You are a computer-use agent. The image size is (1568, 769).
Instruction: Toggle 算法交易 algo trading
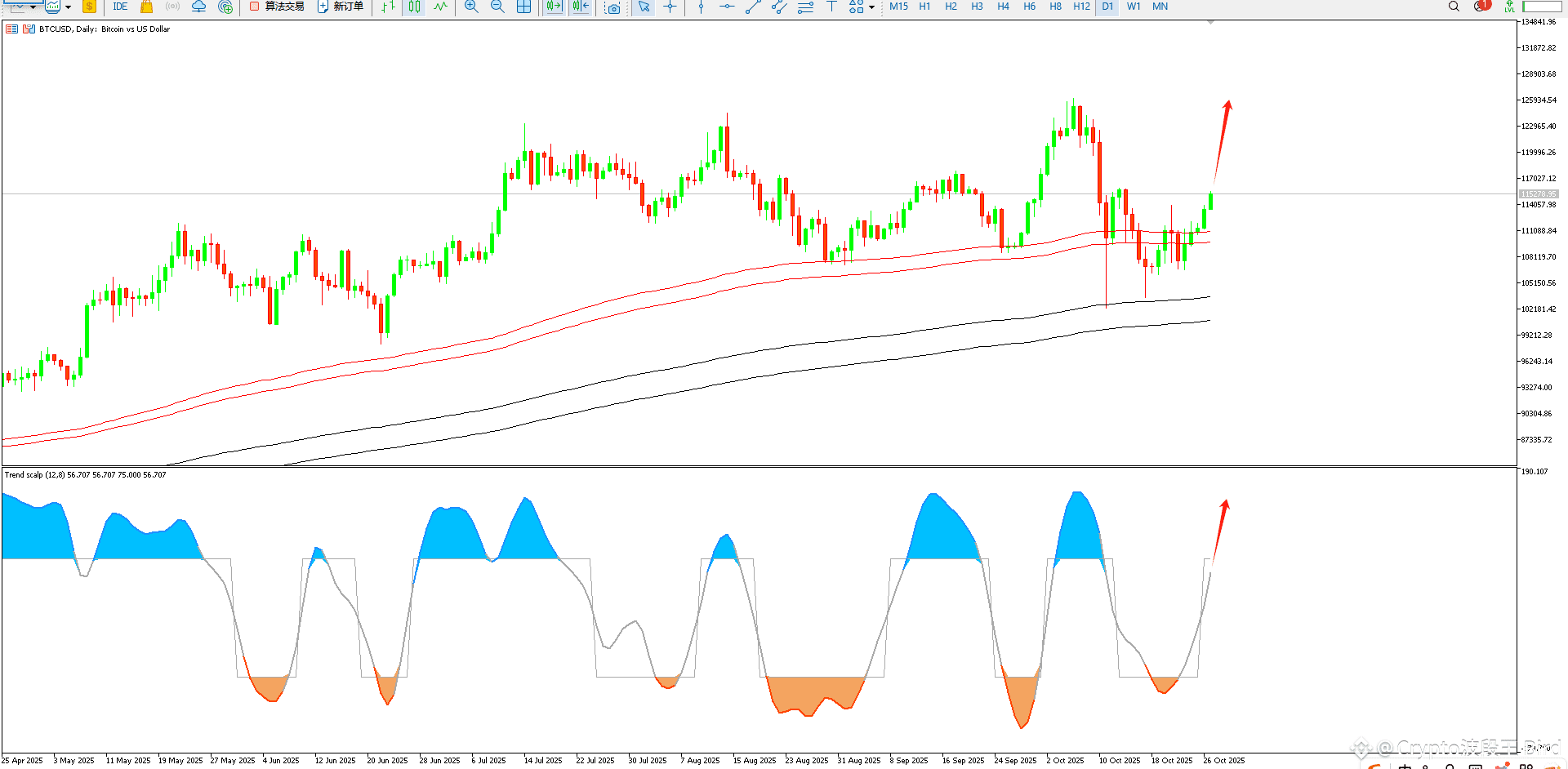click(277, 7)
